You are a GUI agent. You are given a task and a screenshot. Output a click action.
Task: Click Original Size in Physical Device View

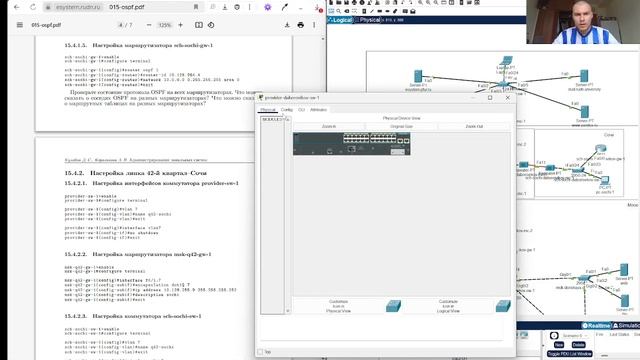pyautogui.click(x=401, y=127)
